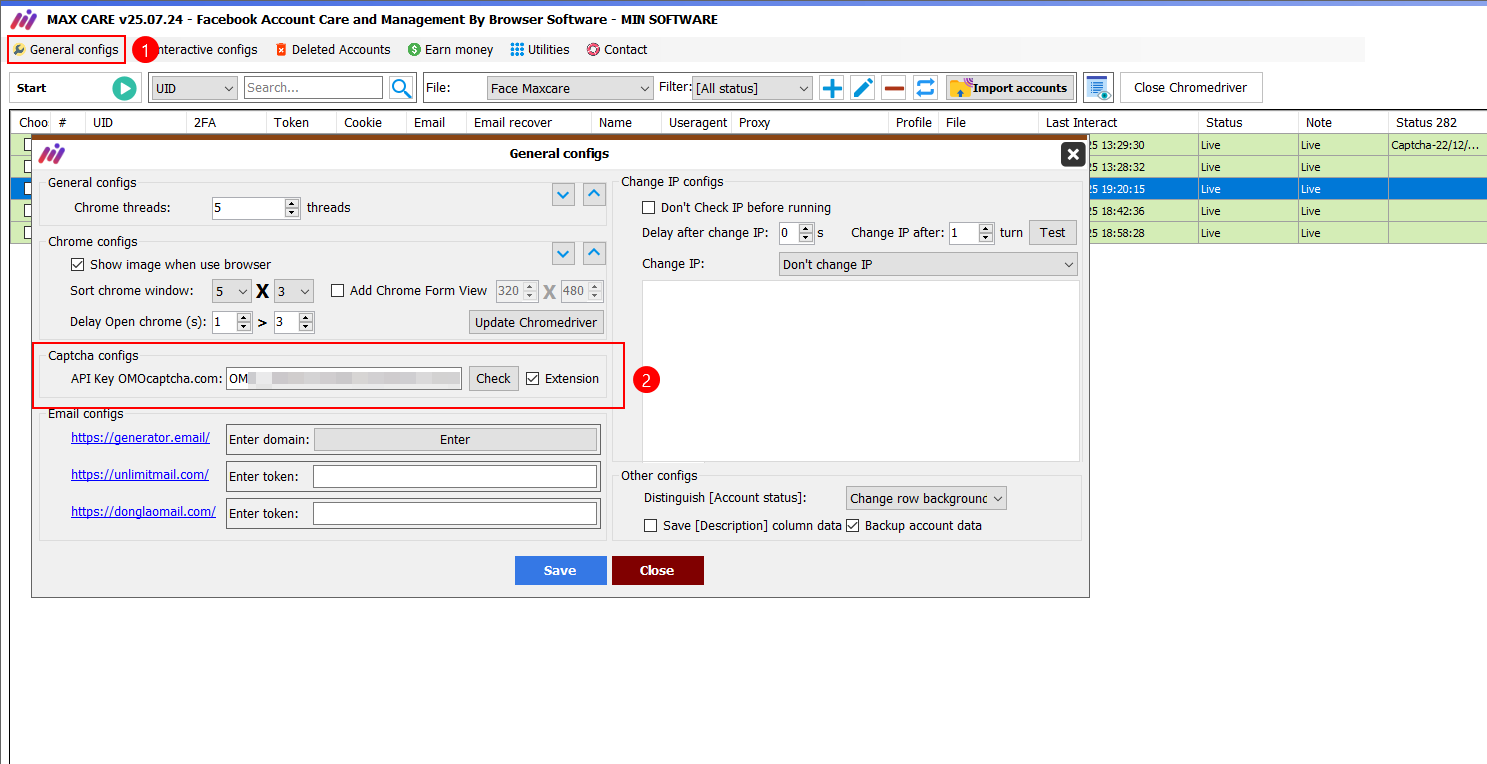Screen dimensions: 1487x764
Task: Click the Email recover column header
Action: pyautogui.click(x=528, y=123)
